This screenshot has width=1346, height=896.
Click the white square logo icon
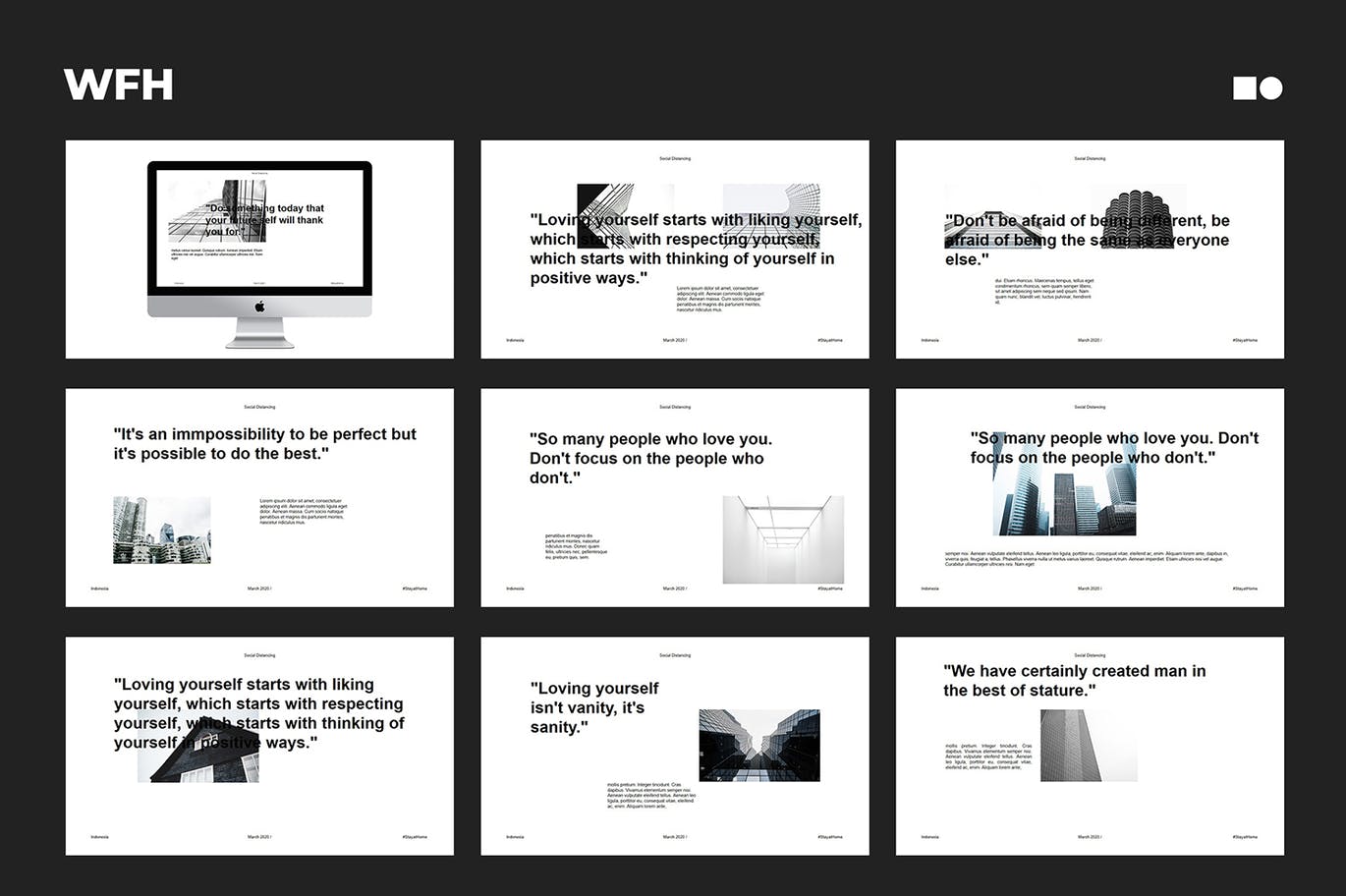point(1244,88)
